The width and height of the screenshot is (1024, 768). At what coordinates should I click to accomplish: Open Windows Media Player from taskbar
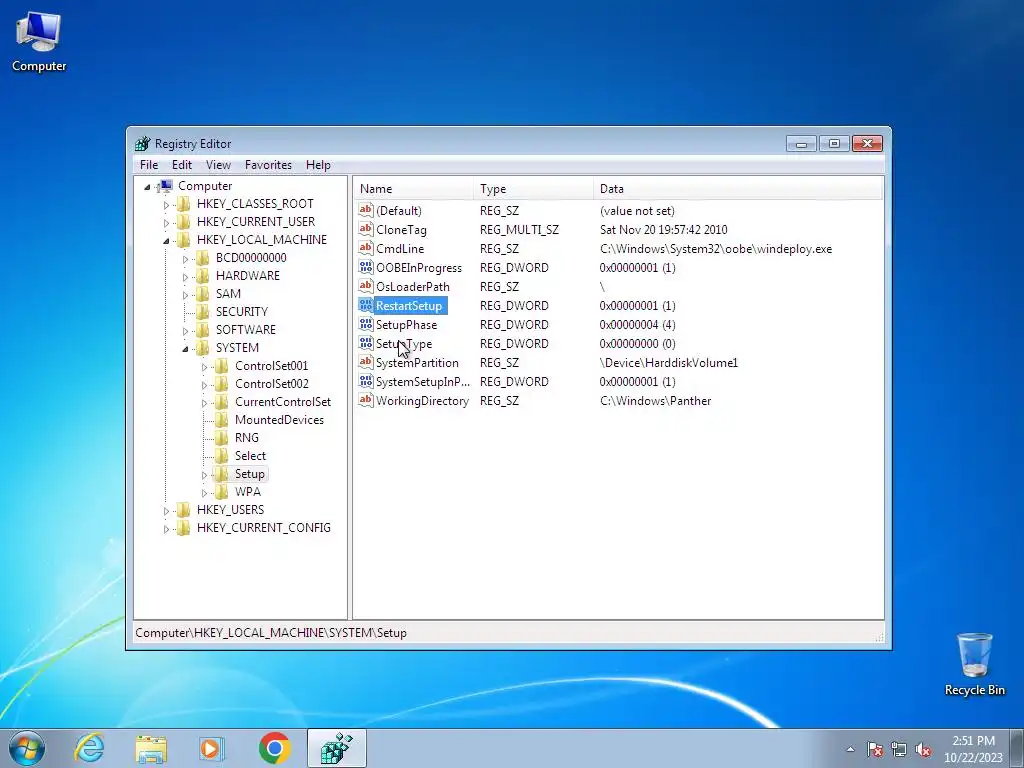click(212, 748)
